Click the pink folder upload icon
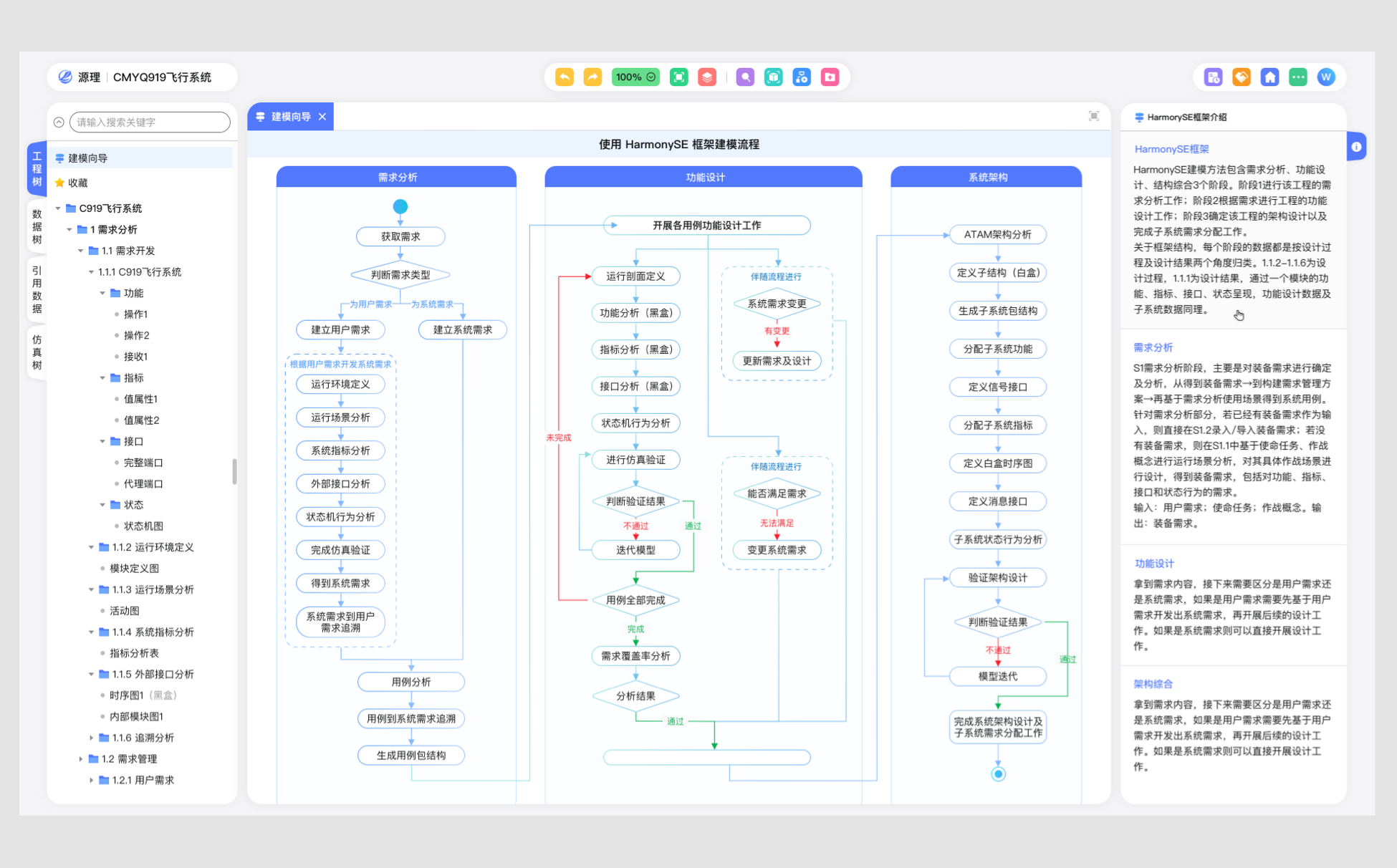The height and width of the screenshot is (868, 1397). 830,77
